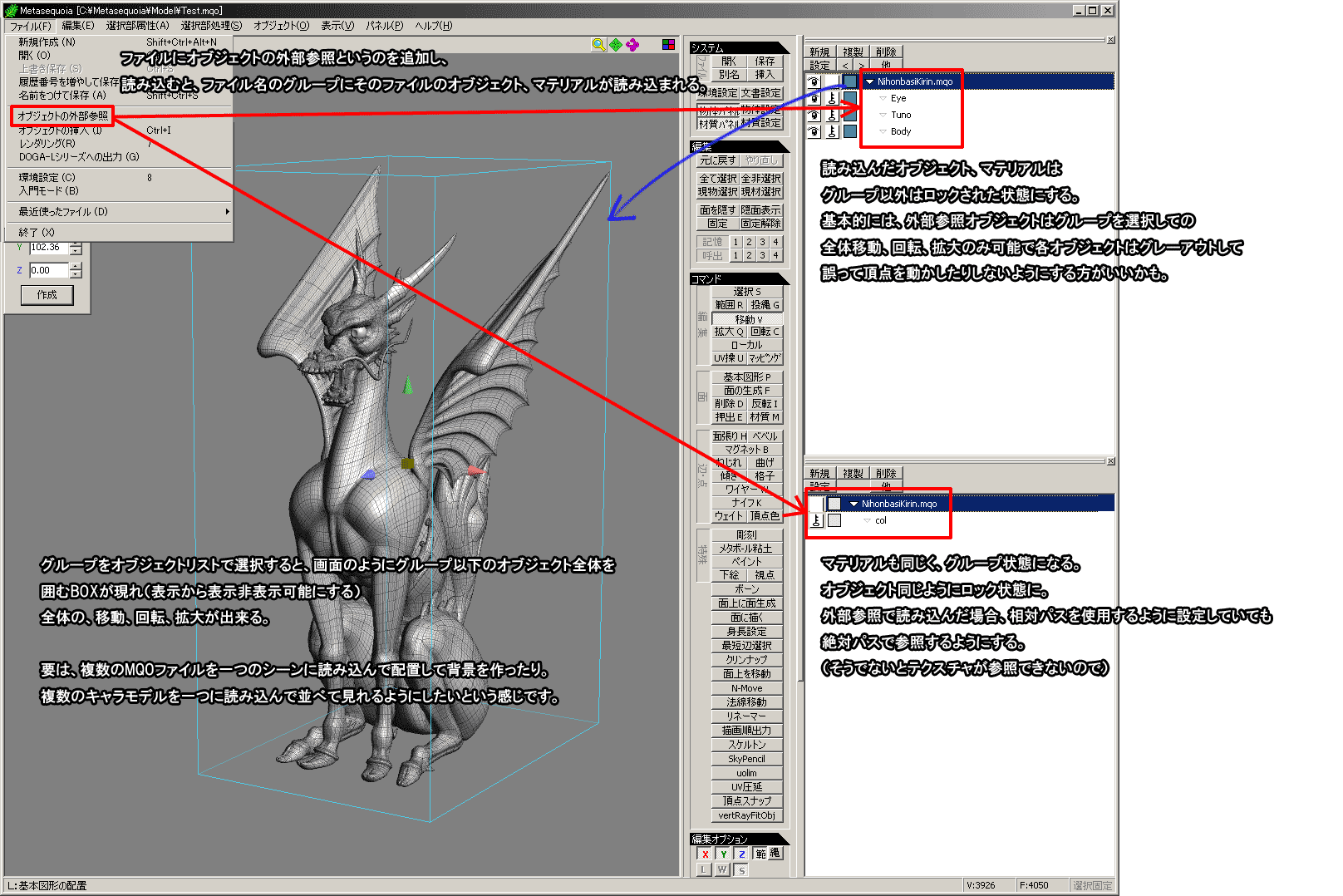Open 編集(E) menu
This screenshot has height=896, width=1343.
[x=78, y=26]
